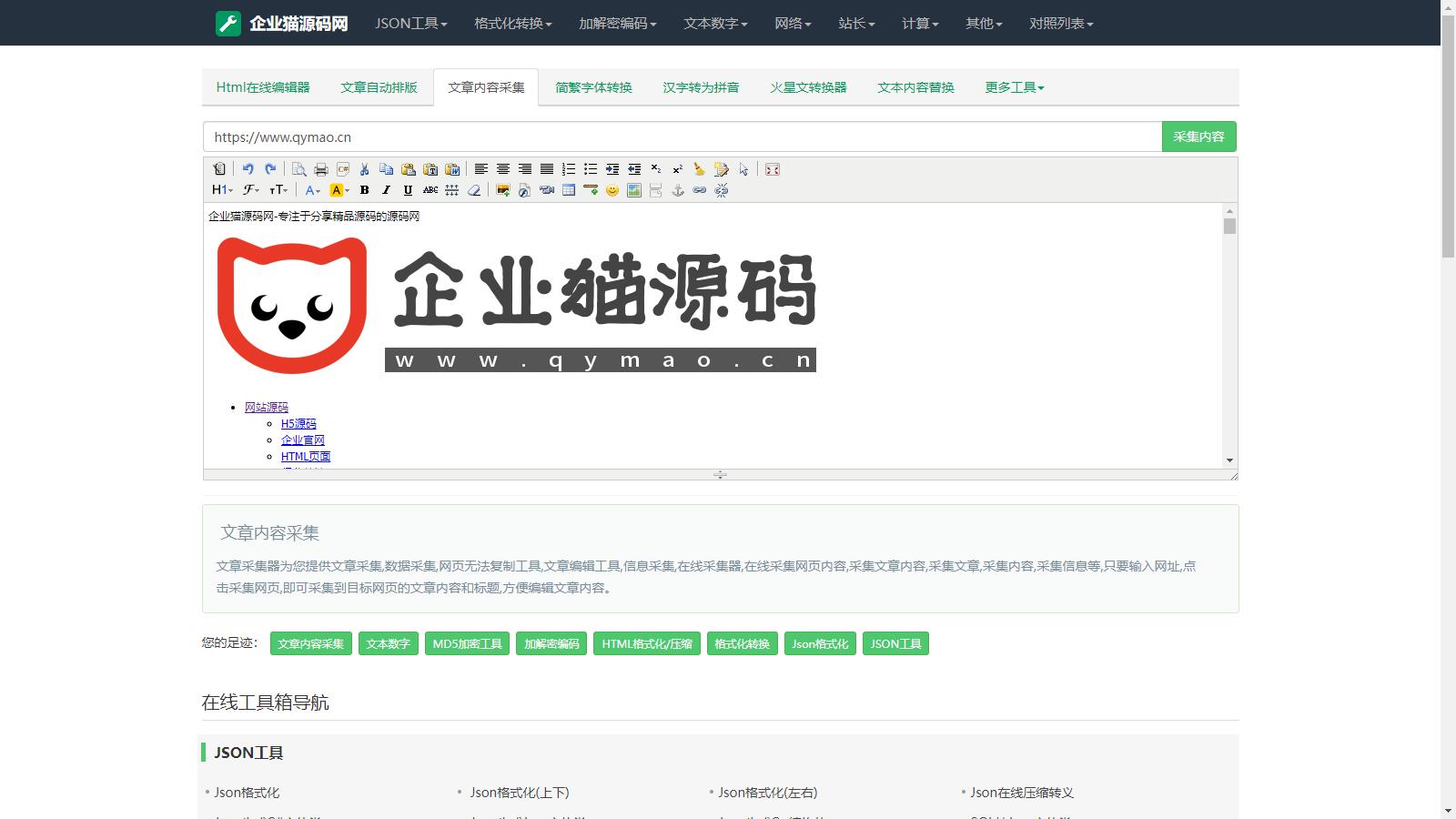Viewport: 1456px width, 819px height.
Task: Click the printer icon
Action: point(321,169)
